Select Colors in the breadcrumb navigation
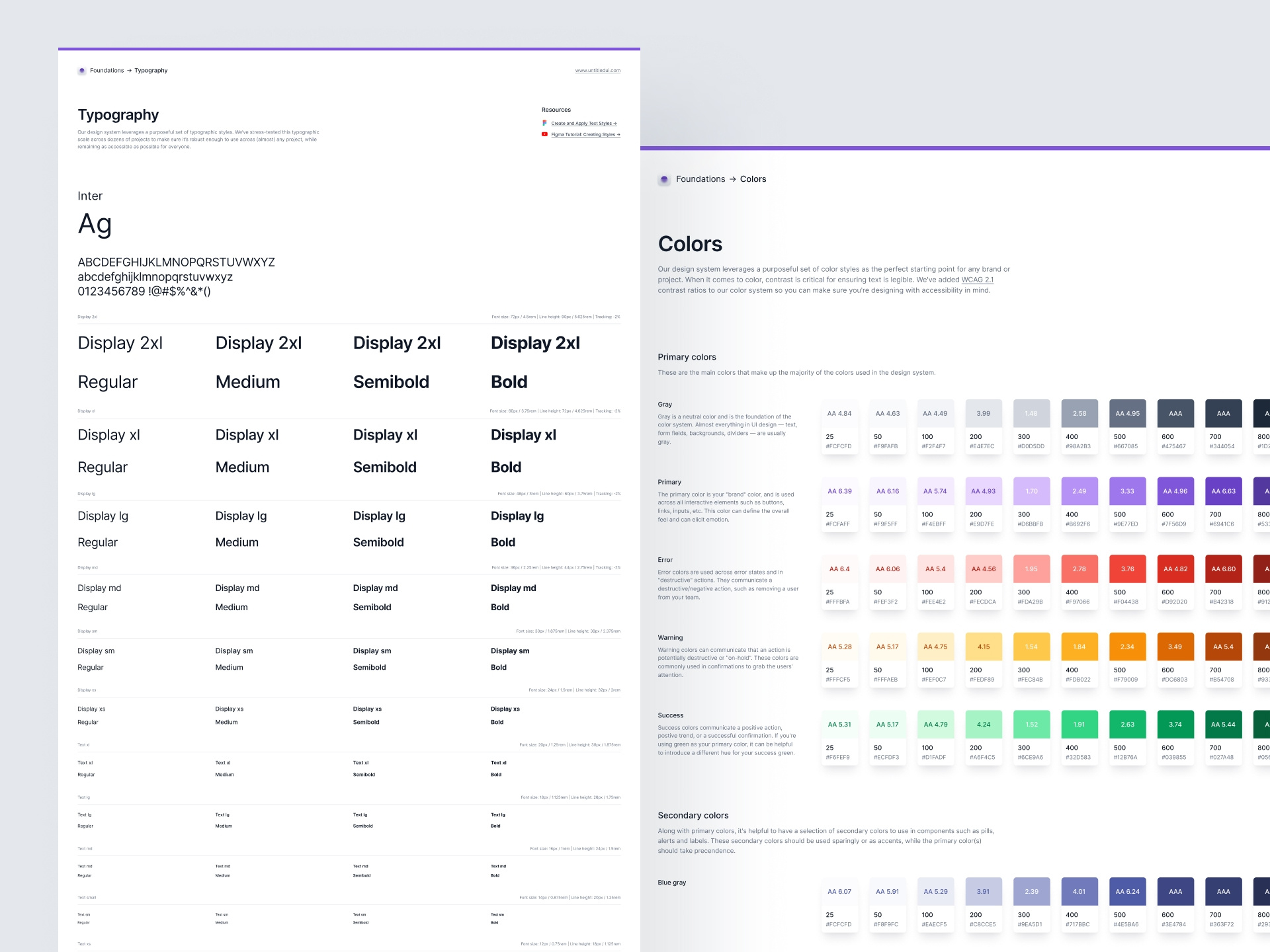The width and height of the screenshot is (1270, 952). [x=753, y=179]
